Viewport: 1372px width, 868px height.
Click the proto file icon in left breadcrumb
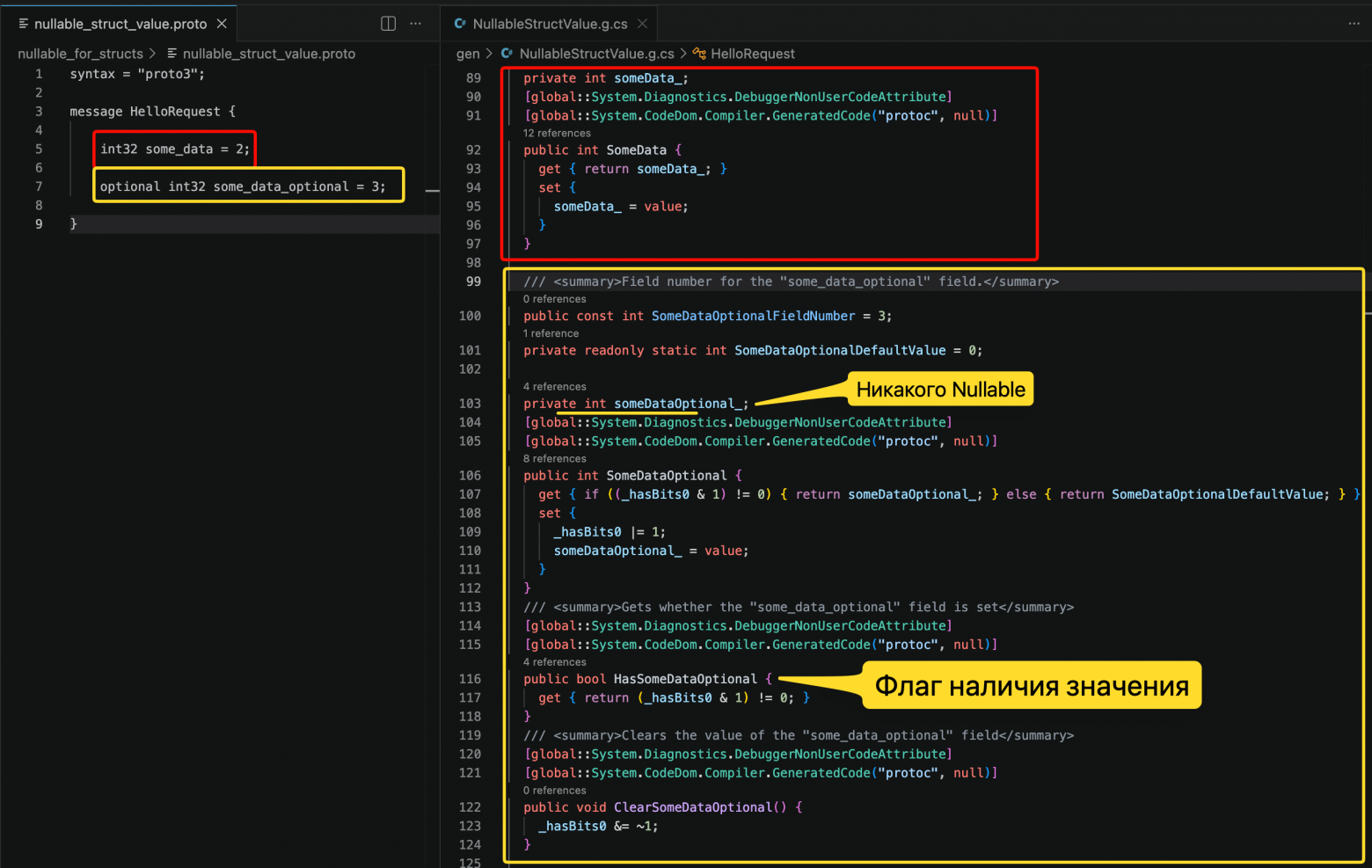point(171,54)
